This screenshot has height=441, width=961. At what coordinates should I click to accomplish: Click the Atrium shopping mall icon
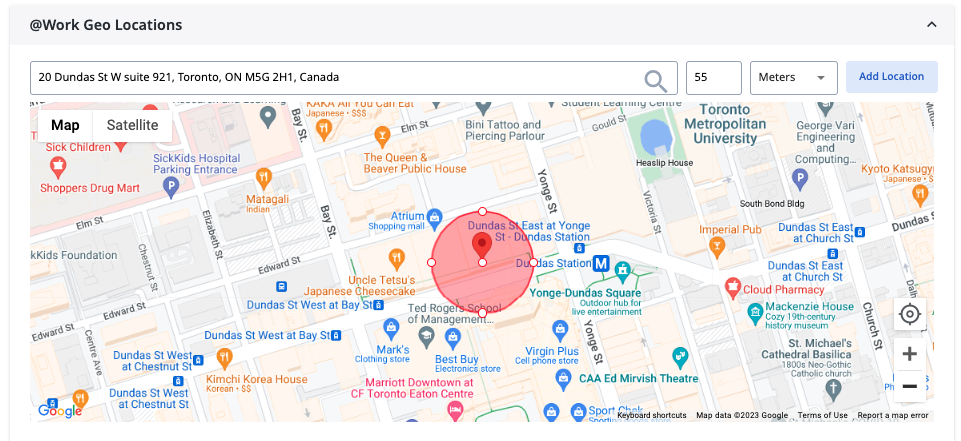pos(434,216)
